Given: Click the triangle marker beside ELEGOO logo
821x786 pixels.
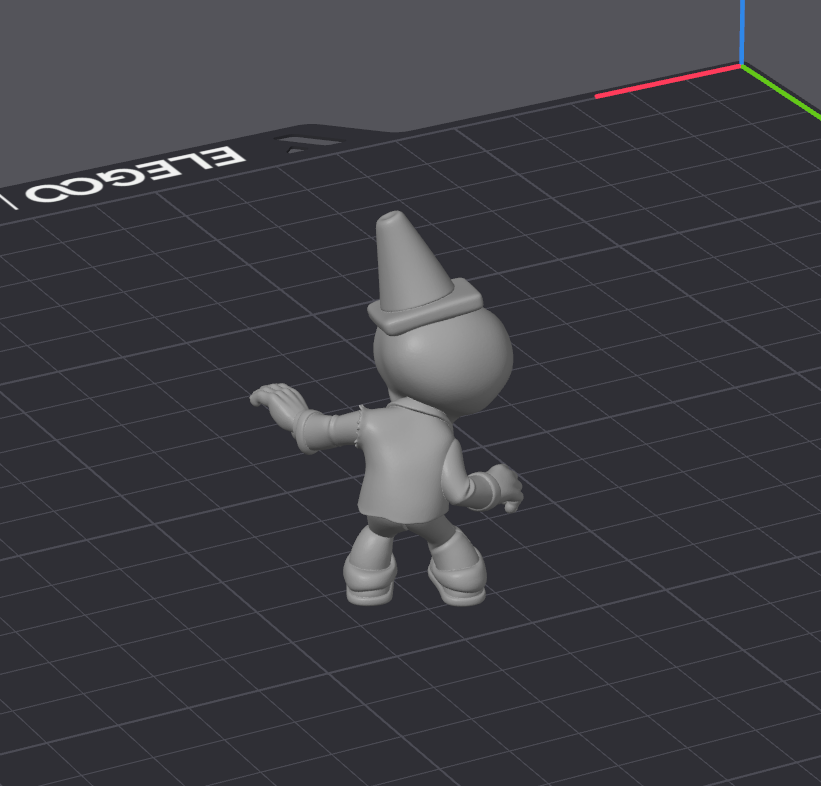Looking at the screenshot, I should [x=310, y=143].
